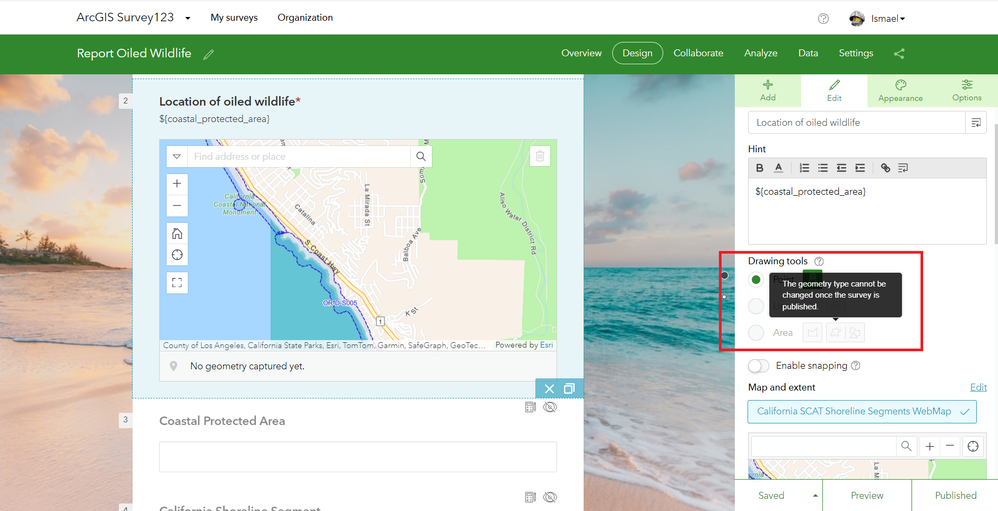Open the arrow menu next to Saved
998x511 pixels.
click(815, 495)
